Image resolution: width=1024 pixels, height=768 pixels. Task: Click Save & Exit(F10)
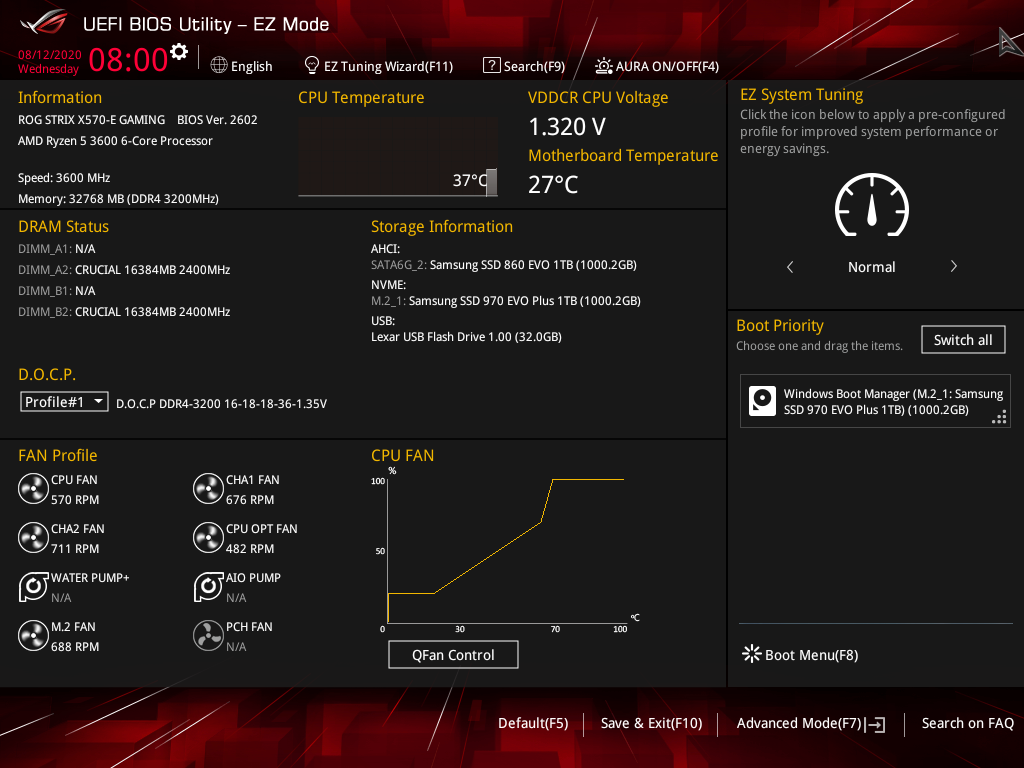tap(651, 723)
